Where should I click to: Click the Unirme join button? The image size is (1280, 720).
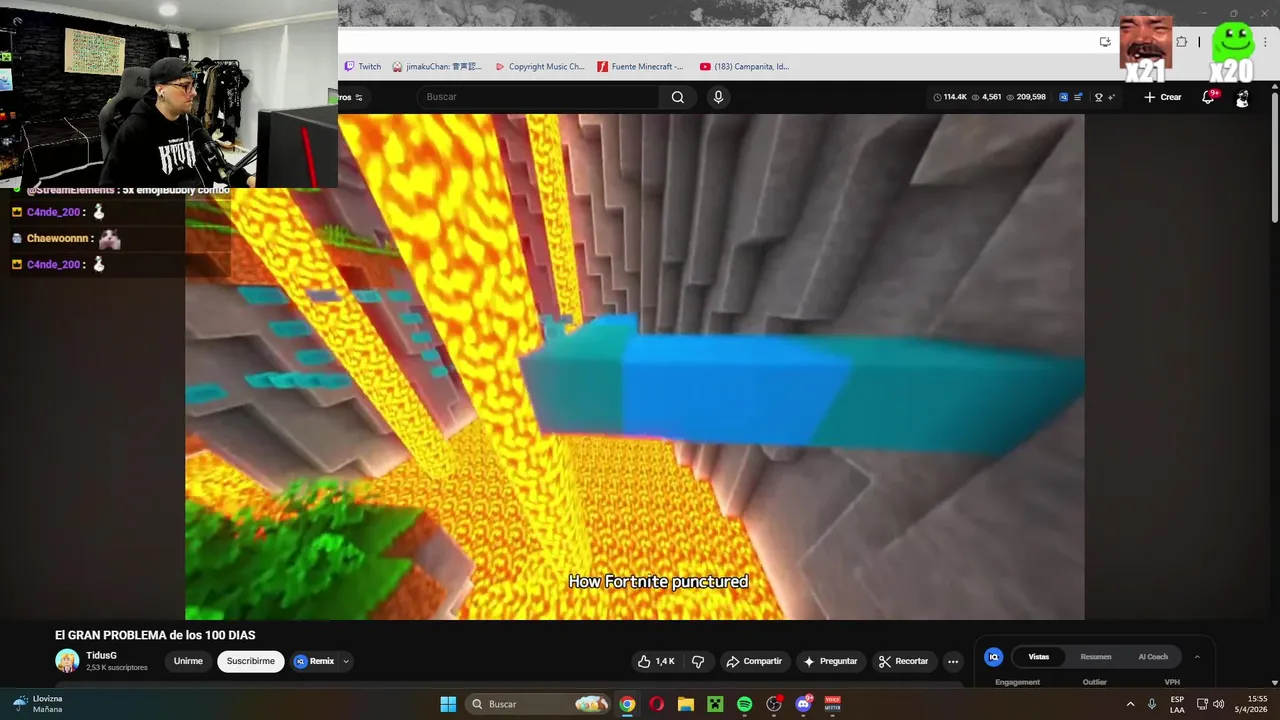click(188, 661)
